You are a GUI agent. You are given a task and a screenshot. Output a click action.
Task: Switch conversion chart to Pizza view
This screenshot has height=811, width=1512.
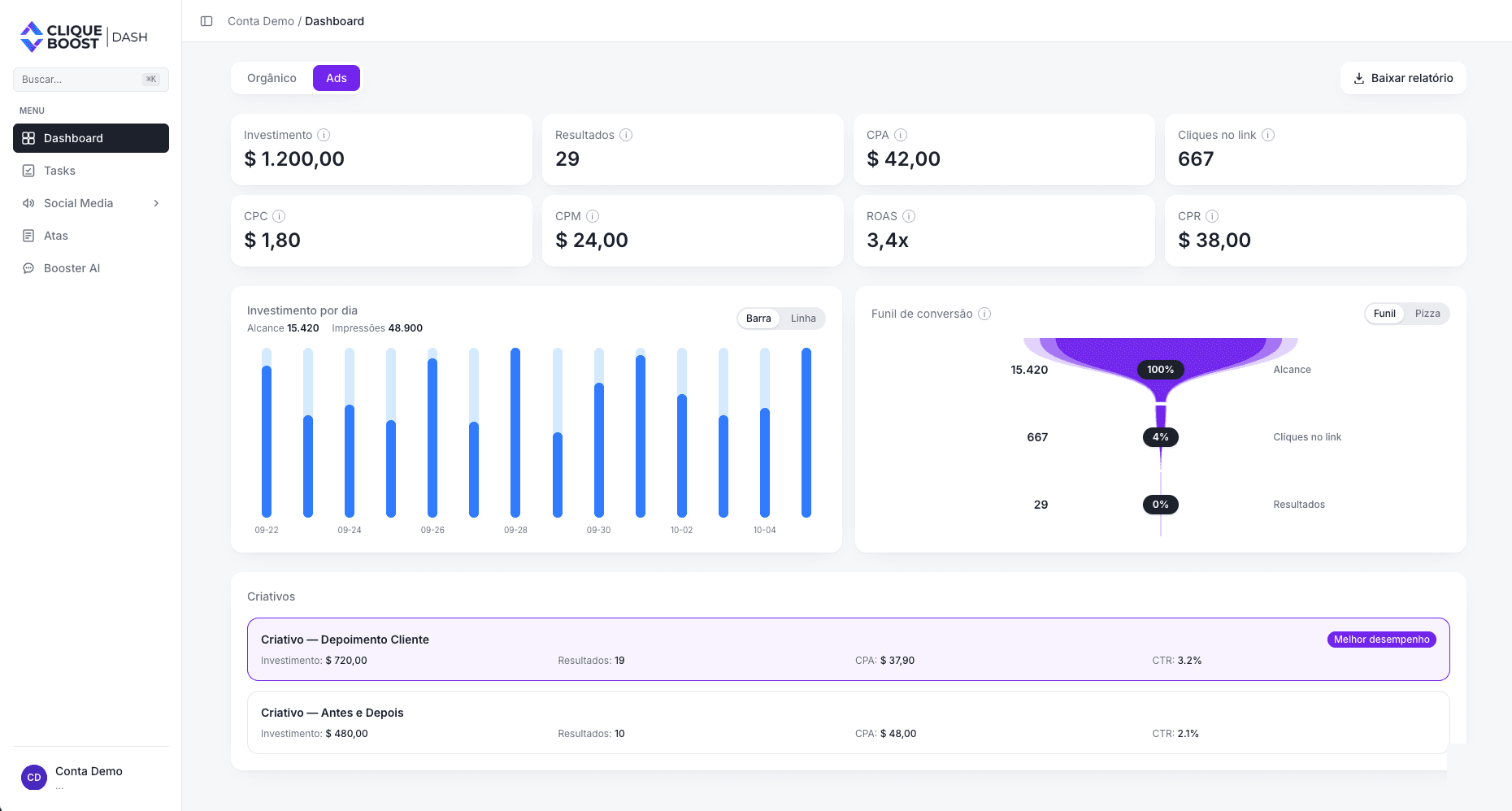1427,314
